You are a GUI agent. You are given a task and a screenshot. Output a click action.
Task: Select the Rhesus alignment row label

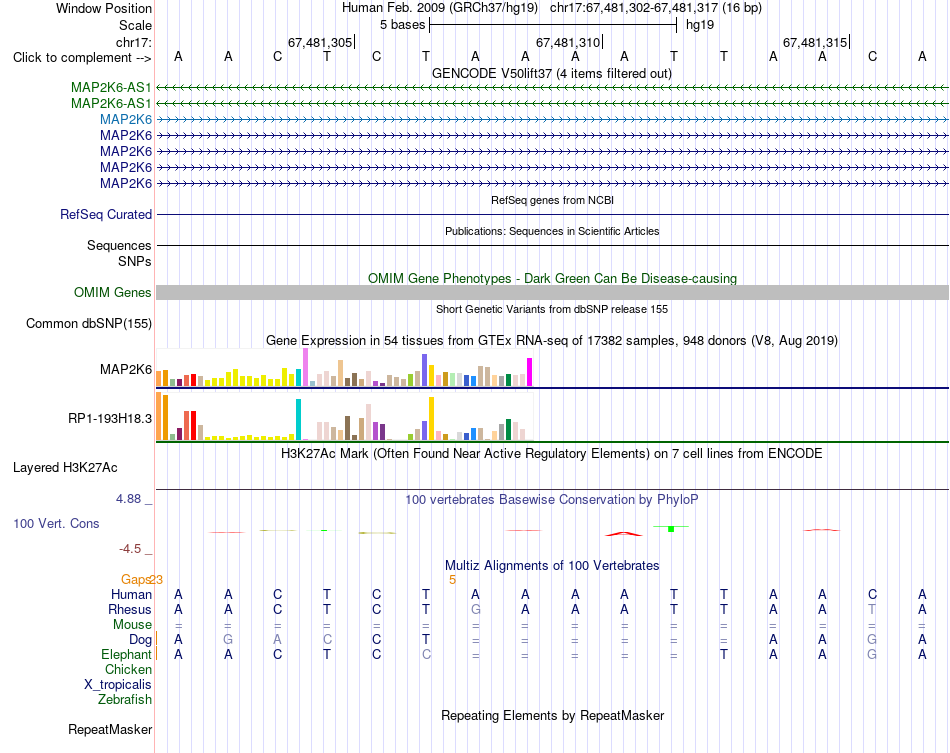[x=130, y=609]
